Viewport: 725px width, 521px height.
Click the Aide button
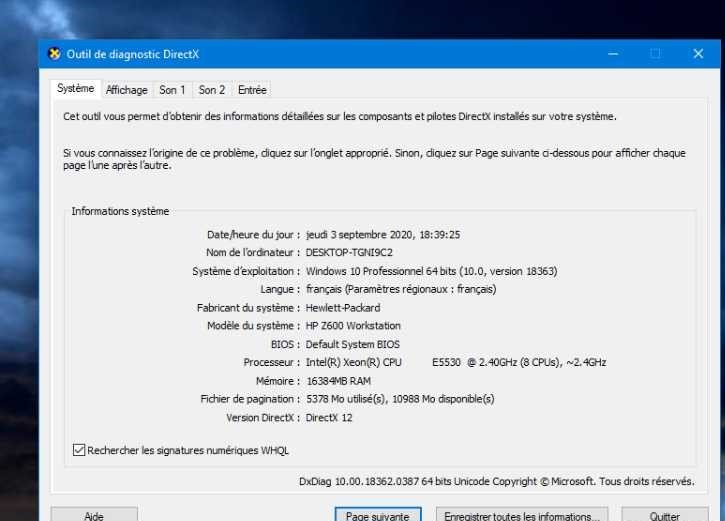click(x=94, y=515)
